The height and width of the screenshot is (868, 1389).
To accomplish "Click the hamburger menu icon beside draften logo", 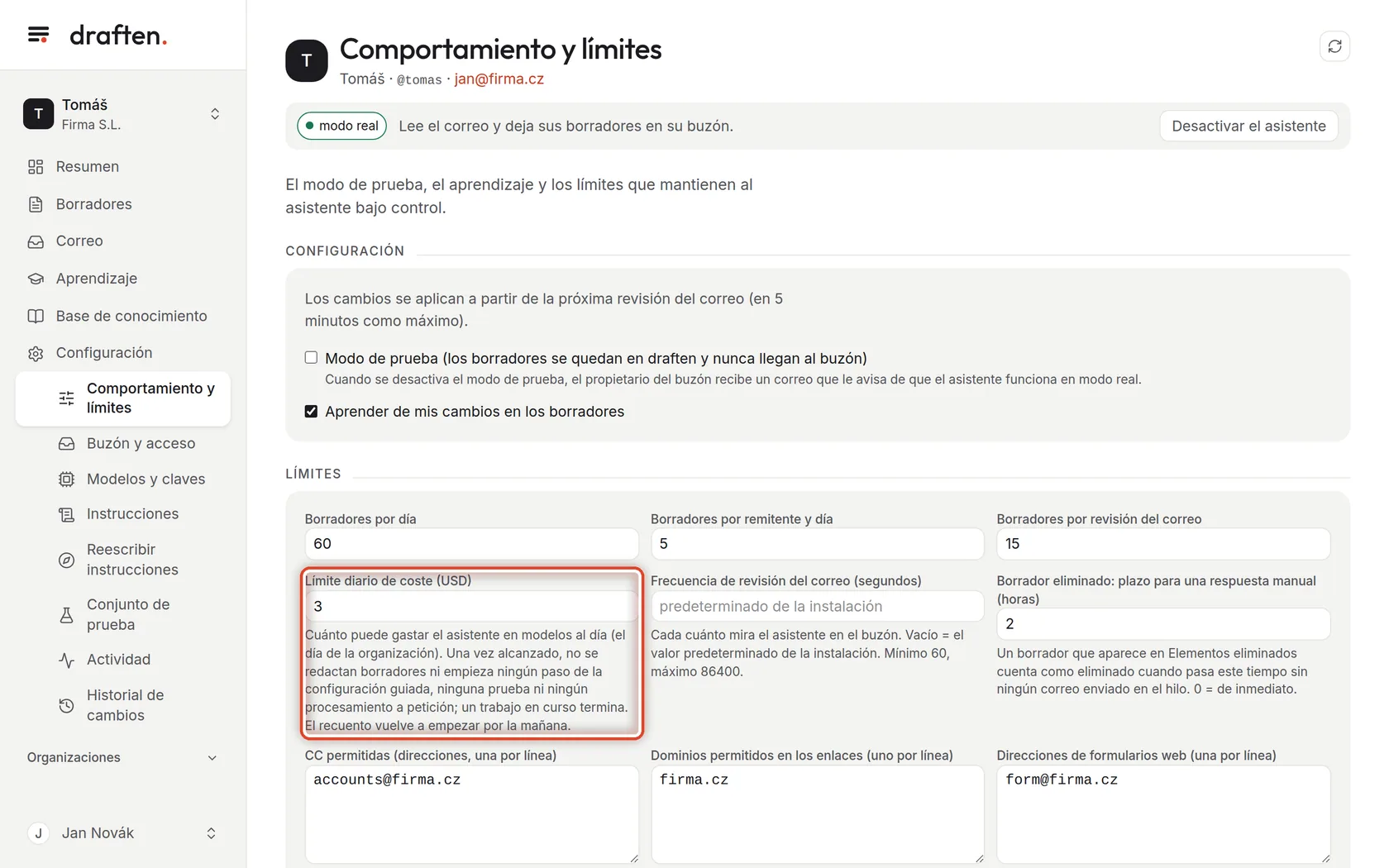I will pyautogui.click(x=38, y=35).
